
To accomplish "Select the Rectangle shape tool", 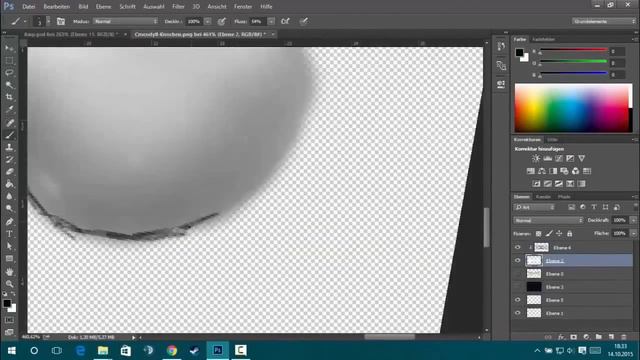I will pos(9,259).
